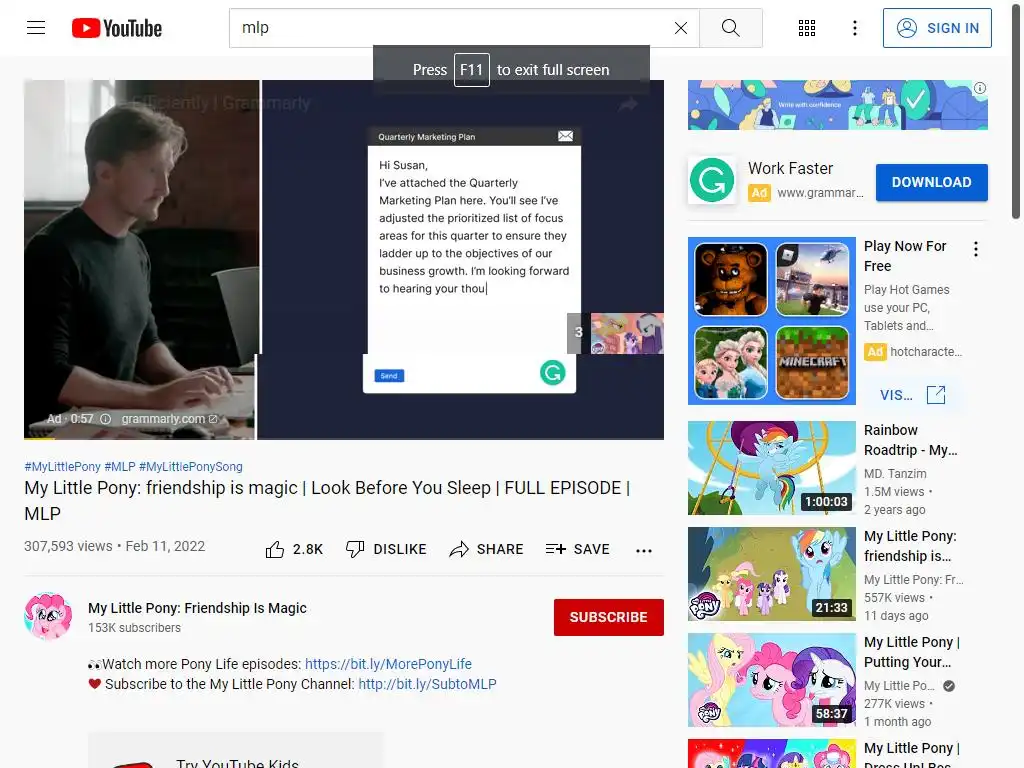Click the Grammarly banner ad image
The image size is (1024, 768).
(837, 105)
